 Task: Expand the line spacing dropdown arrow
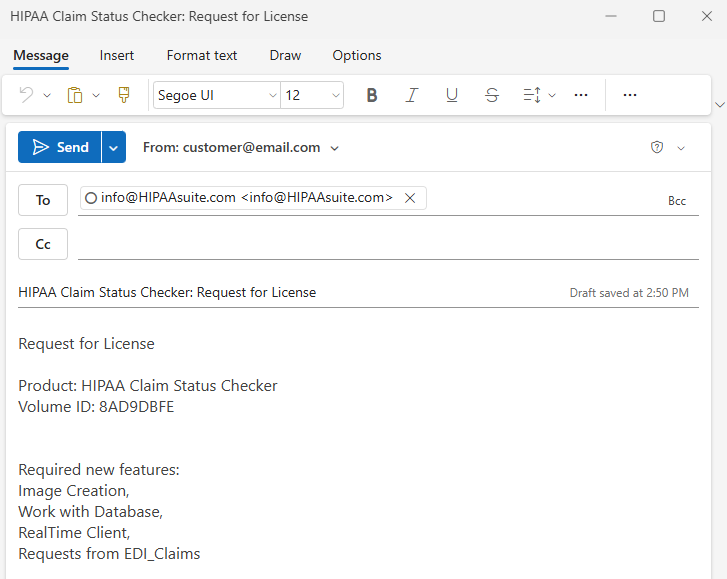click(552, 95)
